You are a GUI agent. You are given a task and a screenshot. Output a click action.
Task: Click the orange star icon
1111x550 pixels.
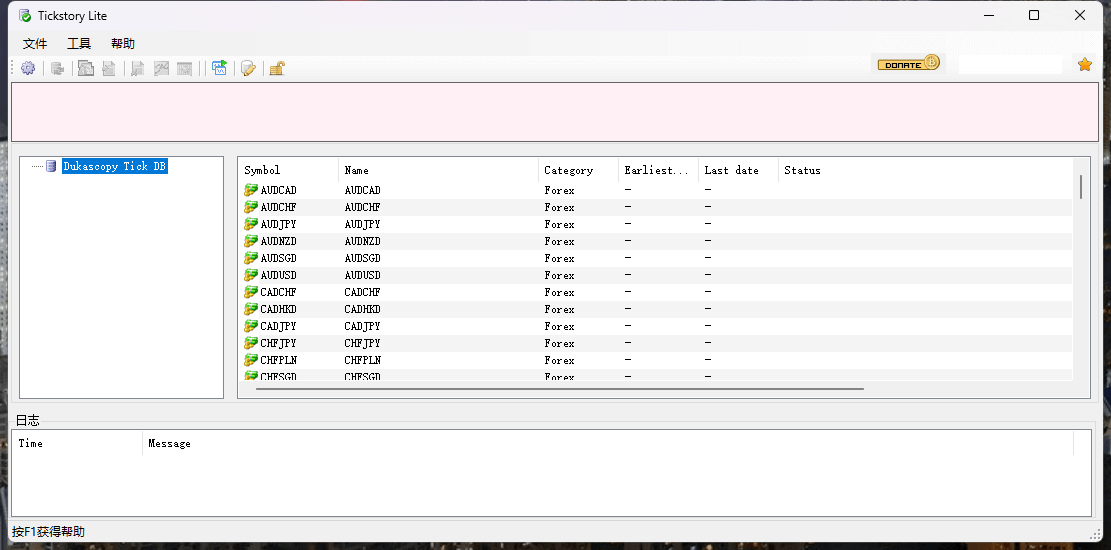[x=1085, y=65]
